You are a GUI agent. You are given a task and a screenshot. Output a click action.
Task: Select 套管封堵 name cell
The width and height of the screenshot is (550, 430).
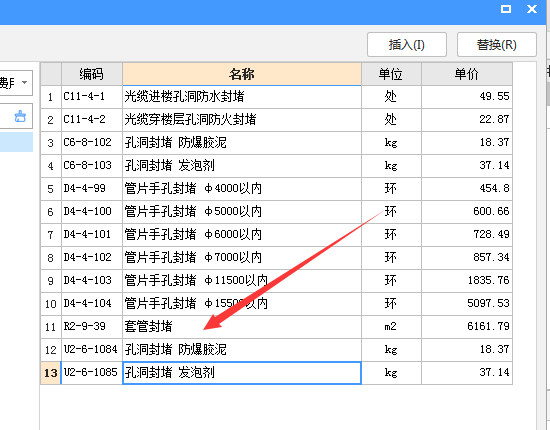242,327
